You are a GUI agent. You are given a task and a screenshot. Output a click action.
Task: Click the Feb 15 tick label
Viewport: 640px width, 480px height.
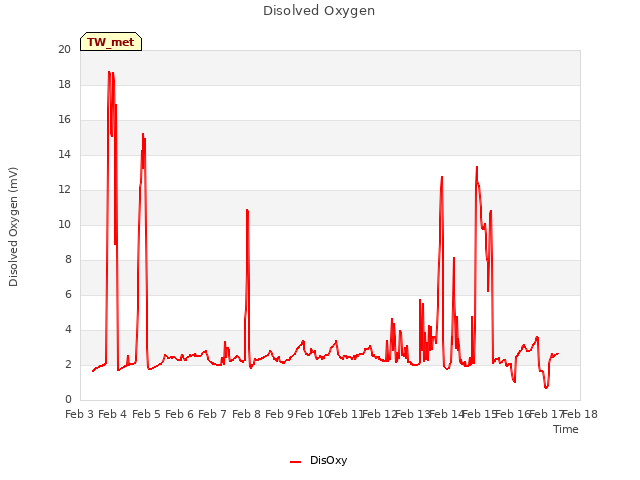[480, 414]
